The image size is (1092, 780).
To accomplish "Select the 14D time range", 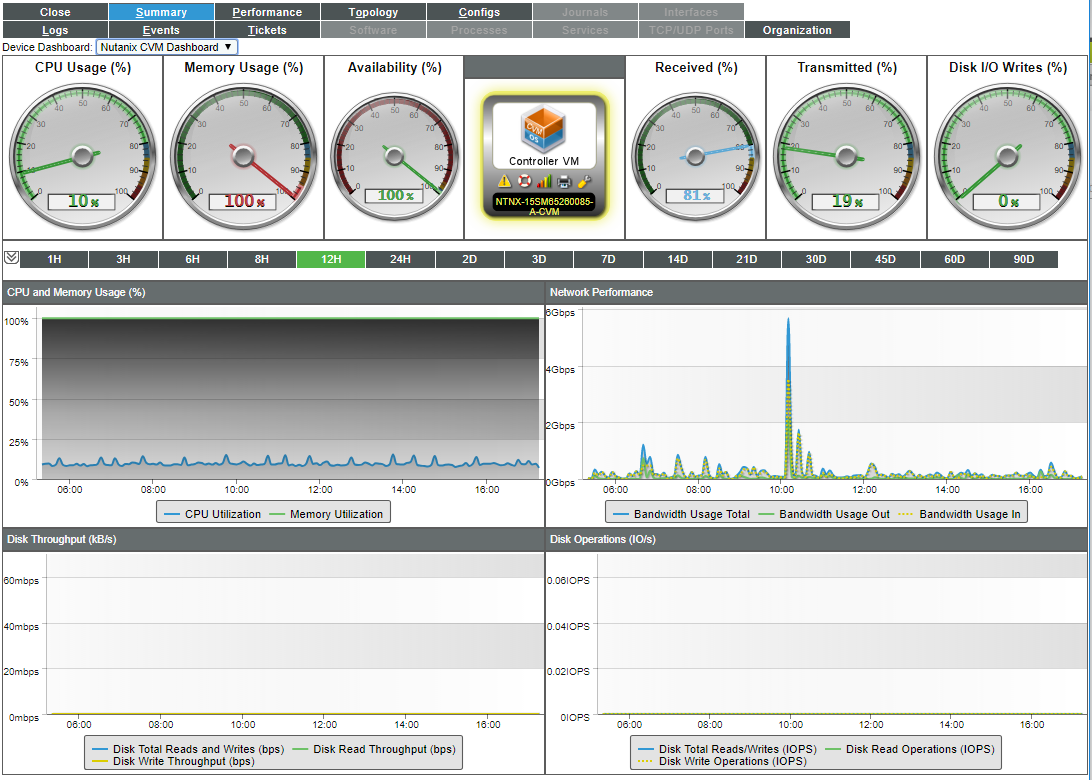I will [x=678, y=259].
